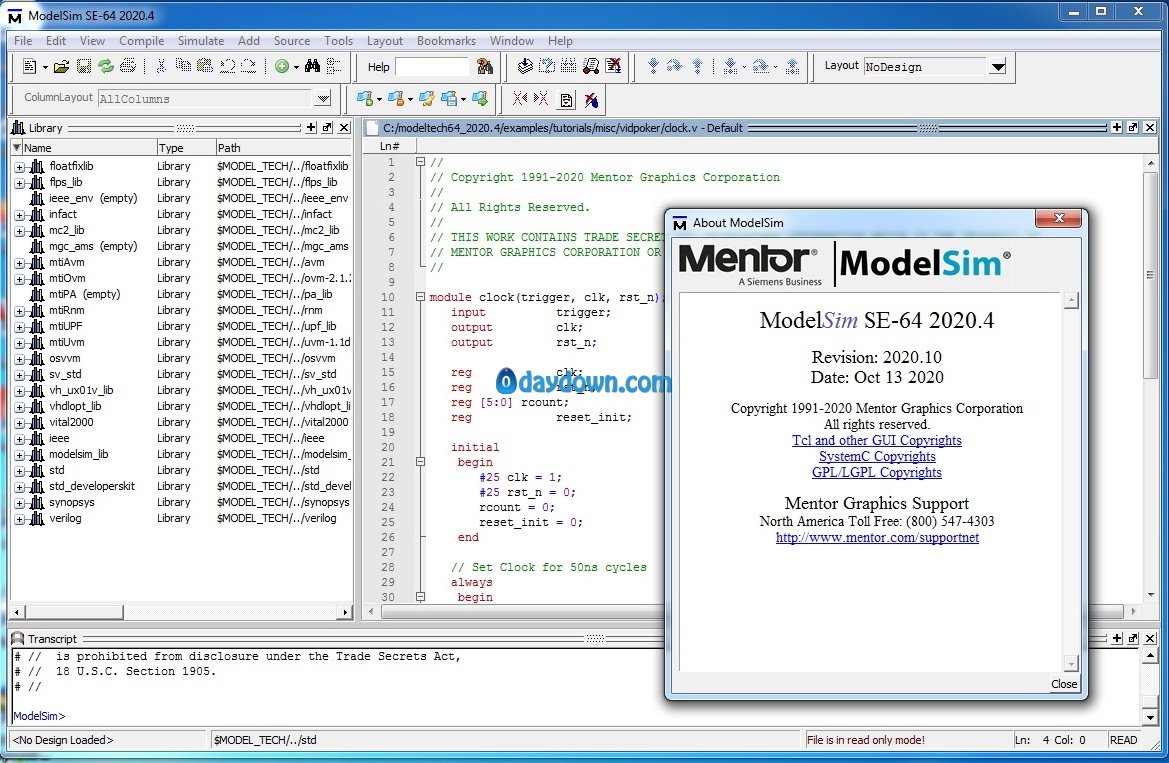1169x763 pixels.
Task: Click the Library panel horizontal scrollbar thumb
Action: click(x=73, y=612)
